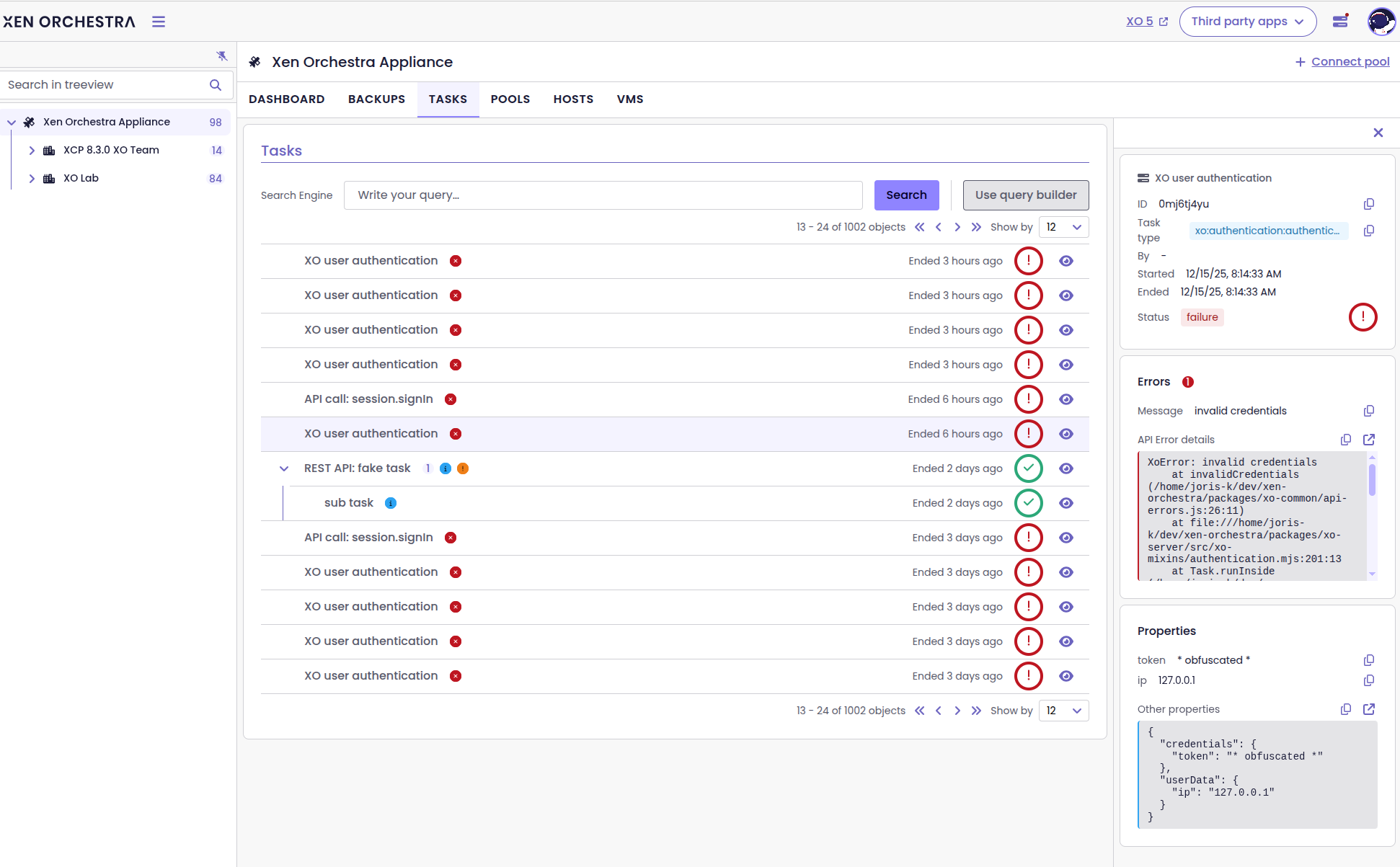Viewport: 1400px width, 867px height.
Task: Click the Connect pool link
Action: tap(1350, 62)
